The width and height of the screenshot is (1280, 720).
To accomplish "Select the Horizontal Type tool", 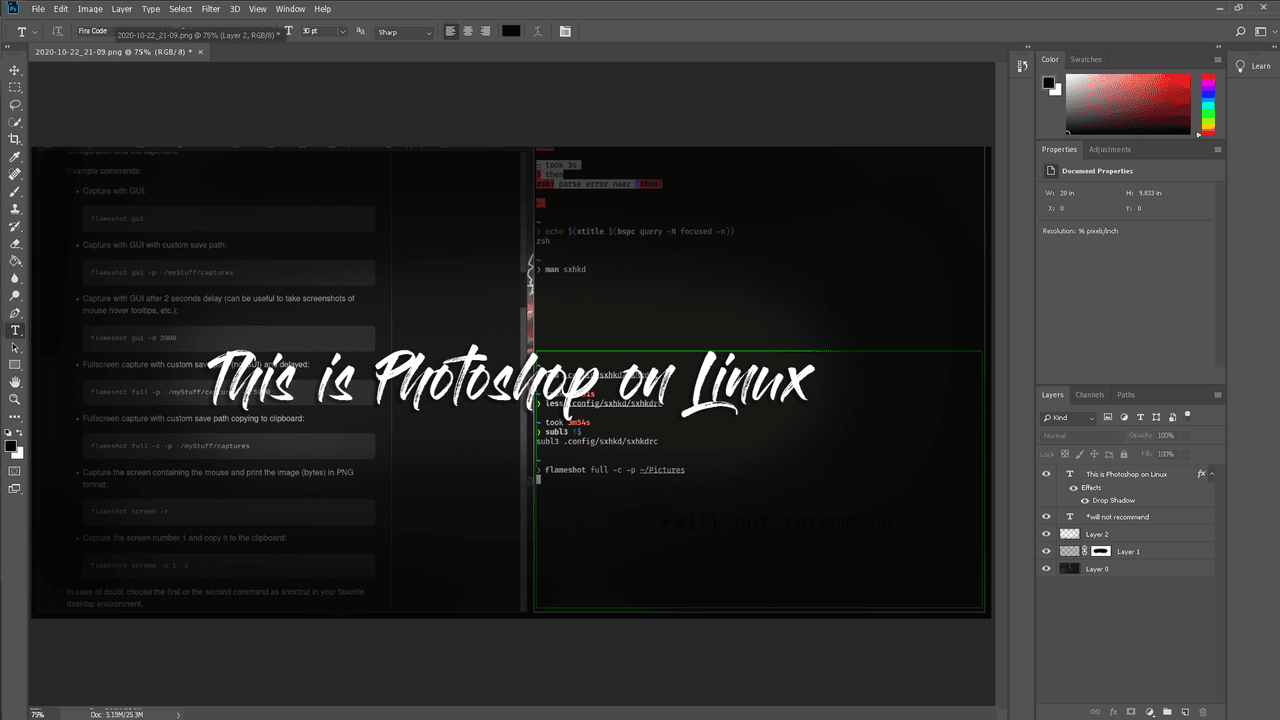I will coord(15,330).
